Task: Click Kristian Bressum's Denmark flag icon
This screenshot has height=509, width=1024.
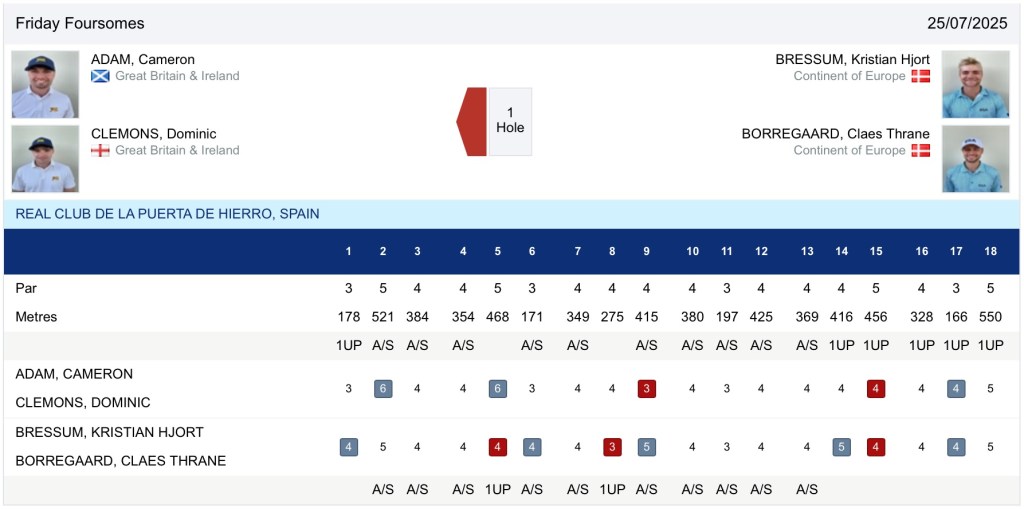Action: point(920,76)
